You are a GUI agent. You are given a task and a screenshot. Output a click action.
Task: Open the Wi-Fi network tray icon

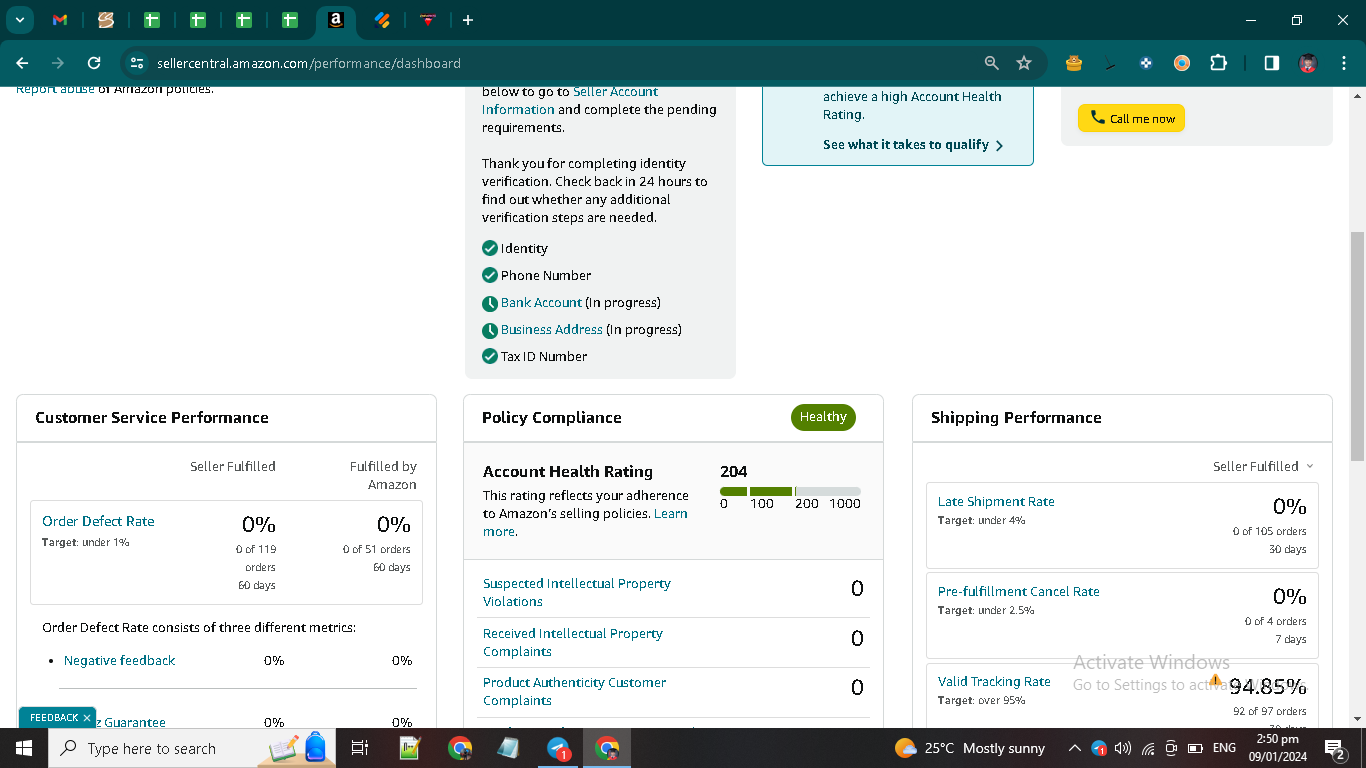pos(1147,748)
